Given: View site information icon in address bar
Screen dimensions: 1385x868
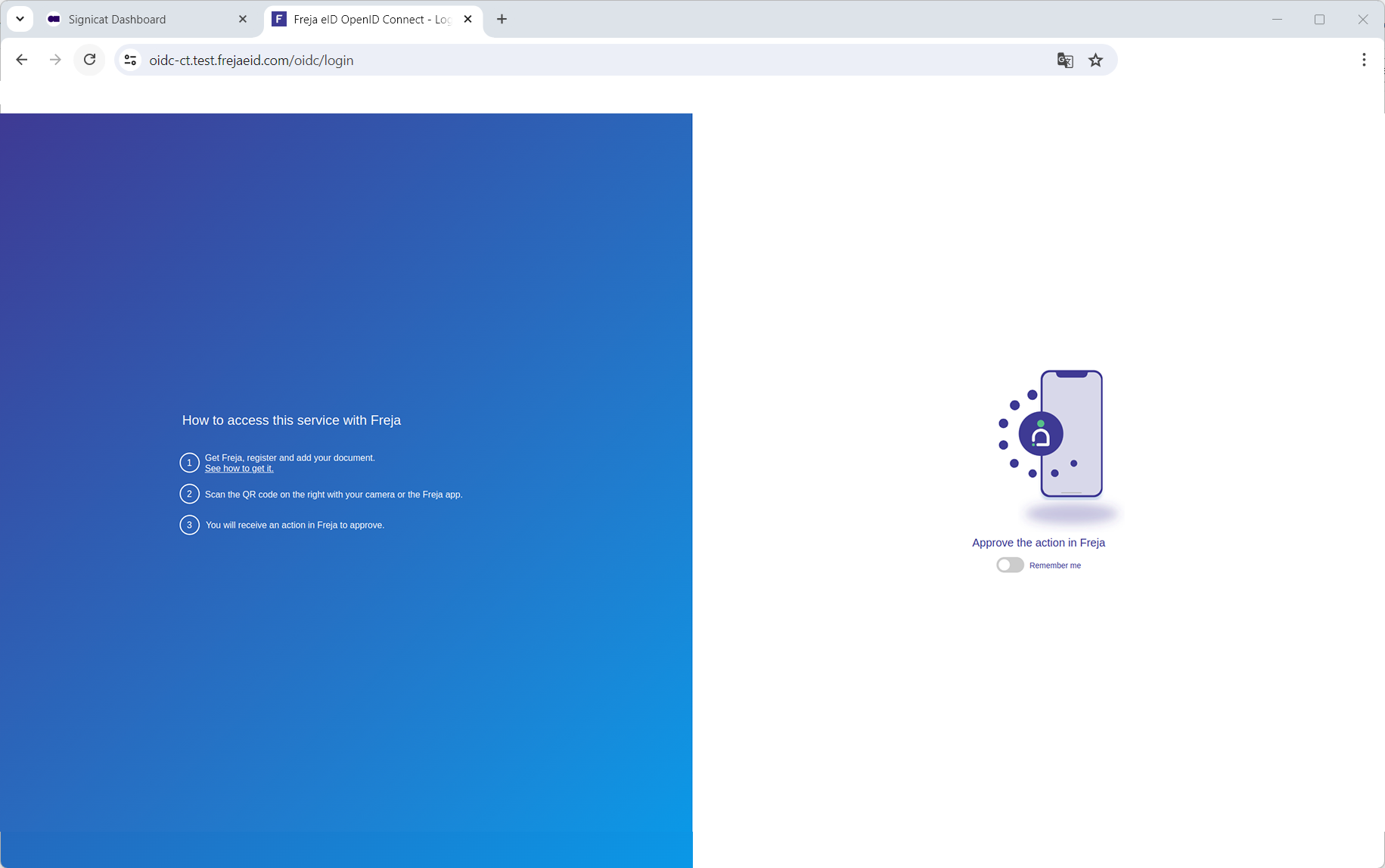Looking at the screenshot, I should 130,60.
